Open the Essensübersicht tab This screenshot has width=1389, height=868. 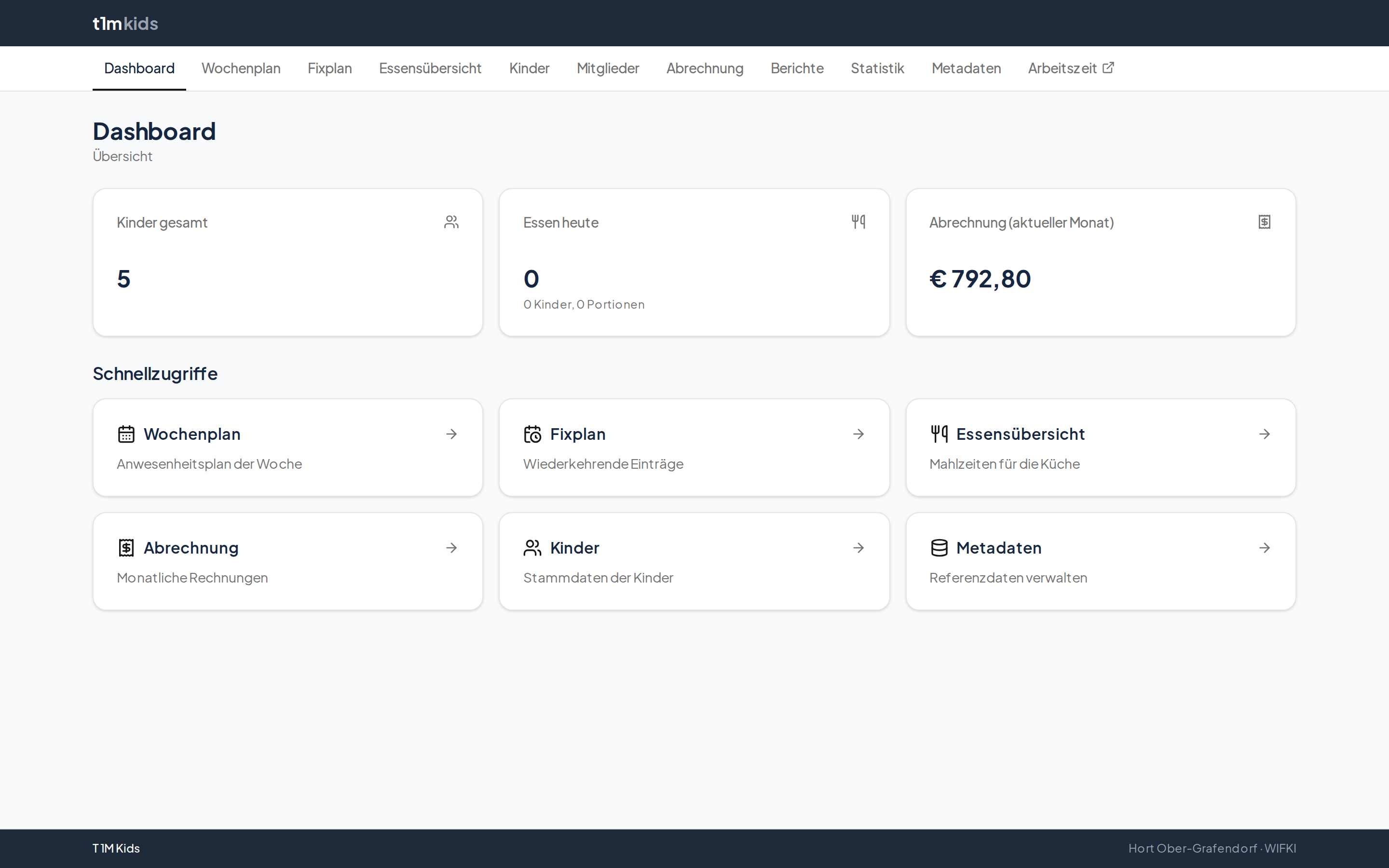coord(430,68)
